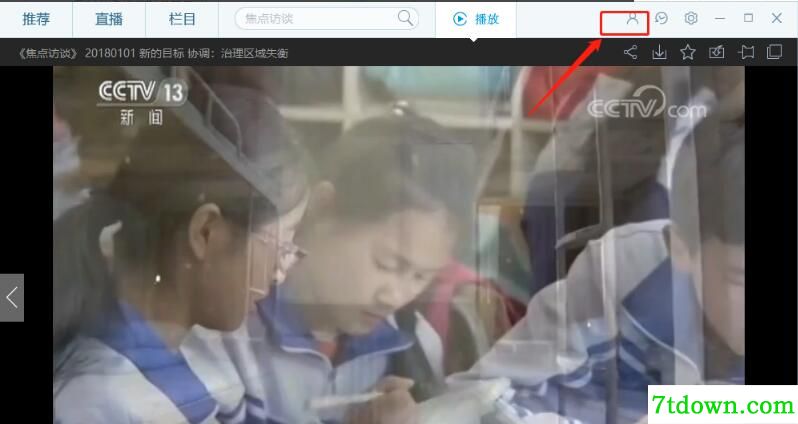Click the video playback area
This screenshot has width=798, height=424.
pyautogui.click(x=399, y=244)
